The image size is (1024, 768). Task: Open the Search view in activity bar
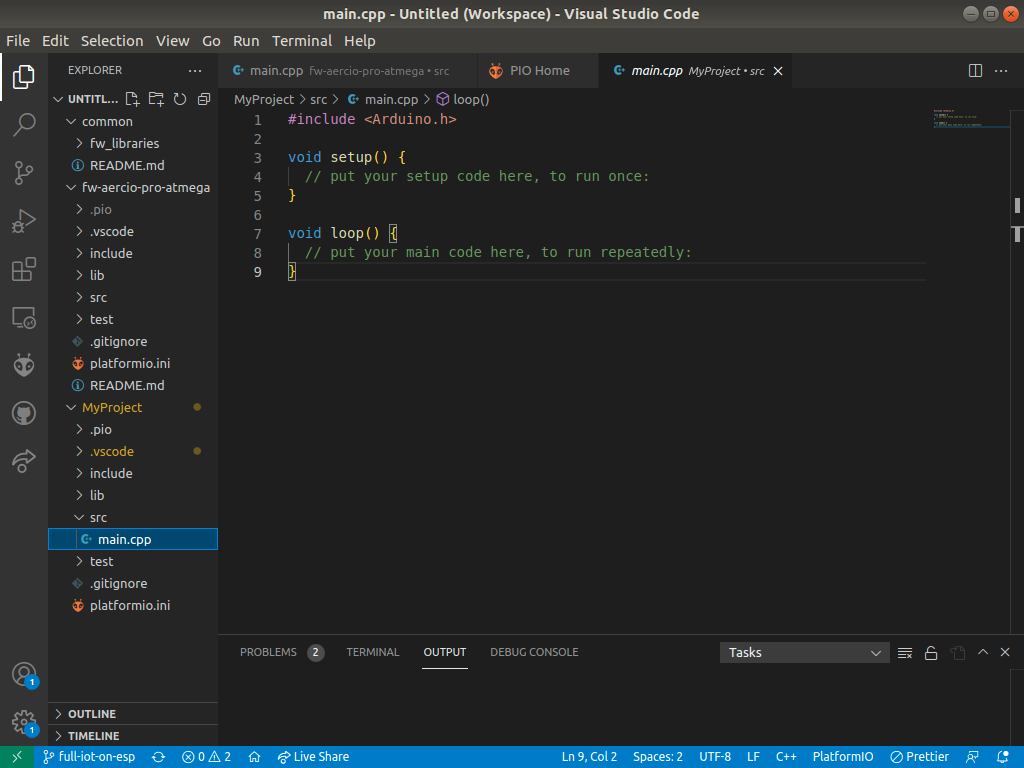[24, 125]
